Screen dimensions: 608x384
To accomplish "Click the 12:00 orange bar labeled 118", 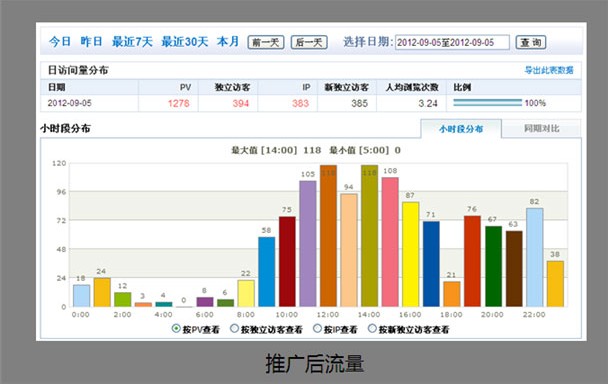I will click(328, 236).
